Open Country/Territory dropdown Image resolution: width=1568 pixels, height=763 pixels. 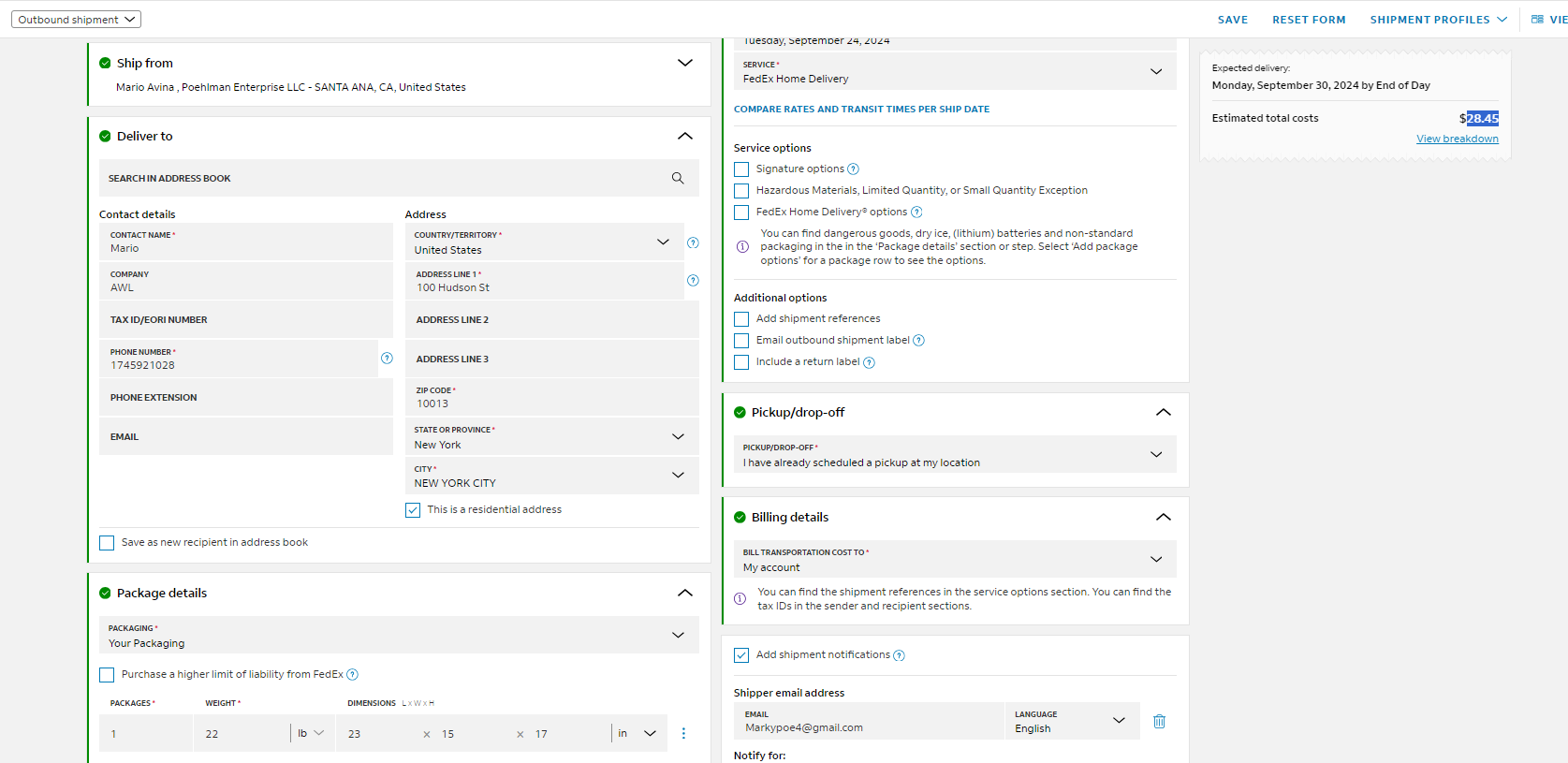(x=545, y=242)
